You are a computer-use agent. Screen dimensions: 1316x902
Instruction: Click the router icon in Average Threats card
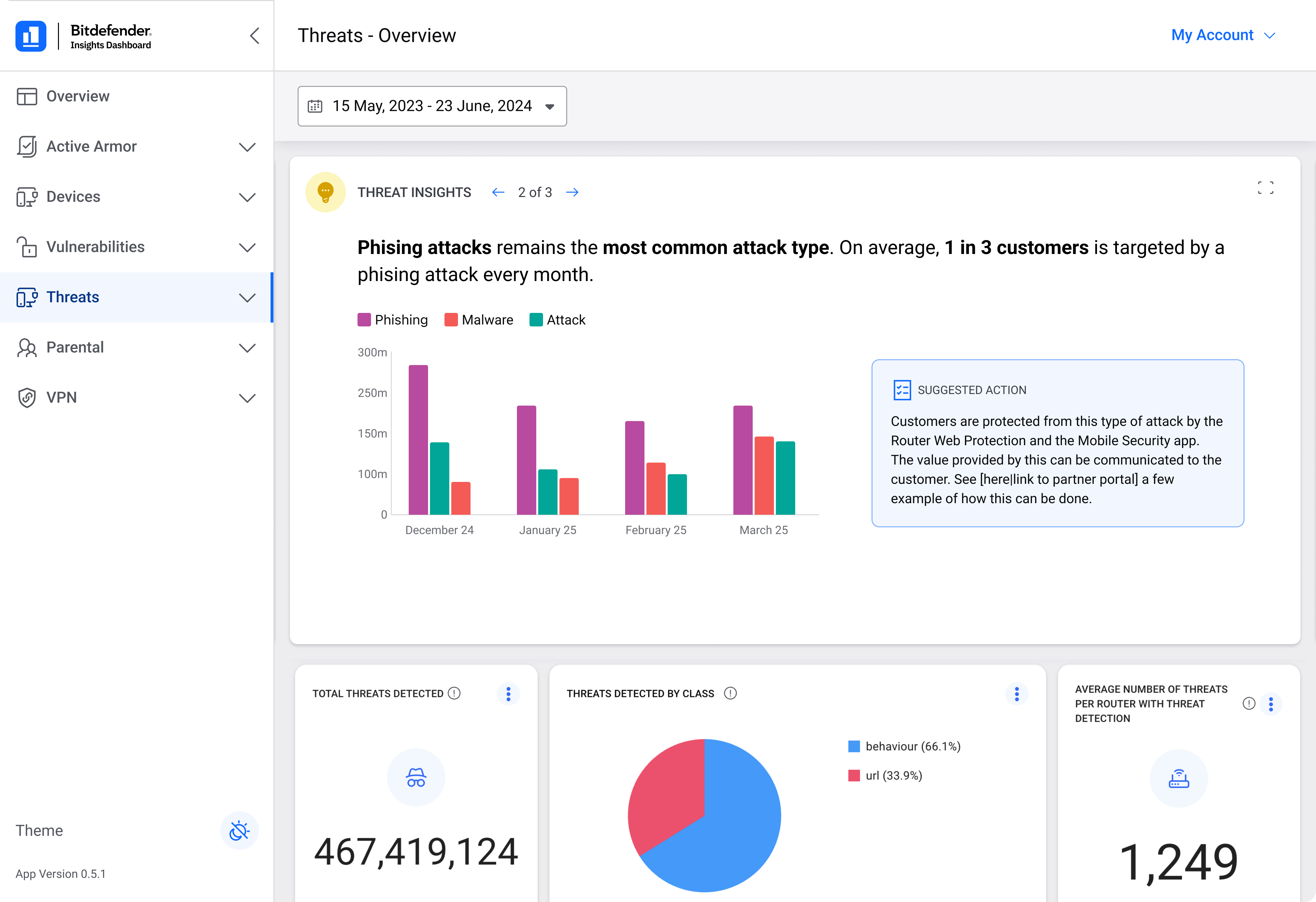[1179, 779]
